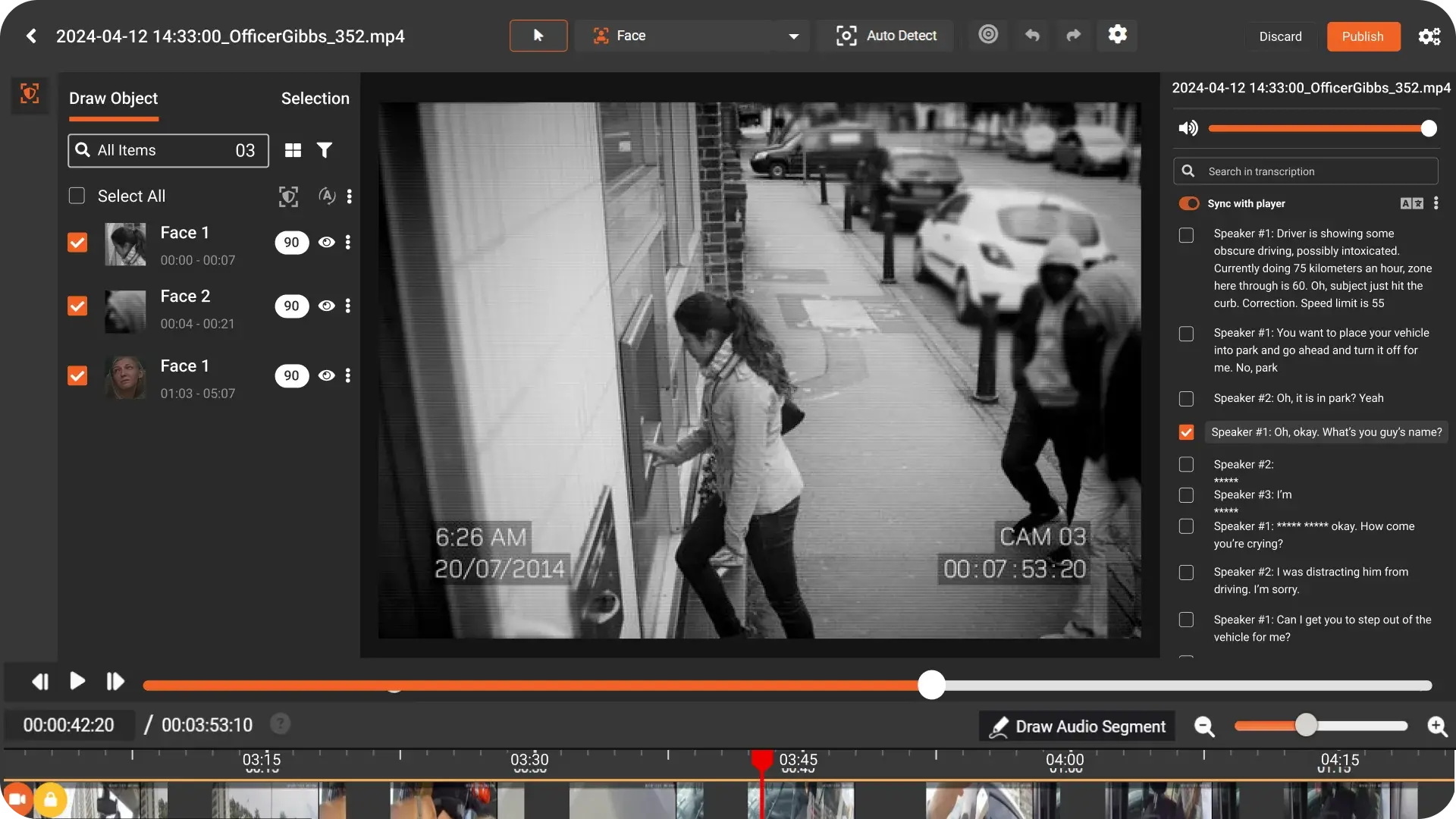Screen dimensions: 1456x819
Task: Open the kebab menu beside Sync with player
Action: (1436, 203)
